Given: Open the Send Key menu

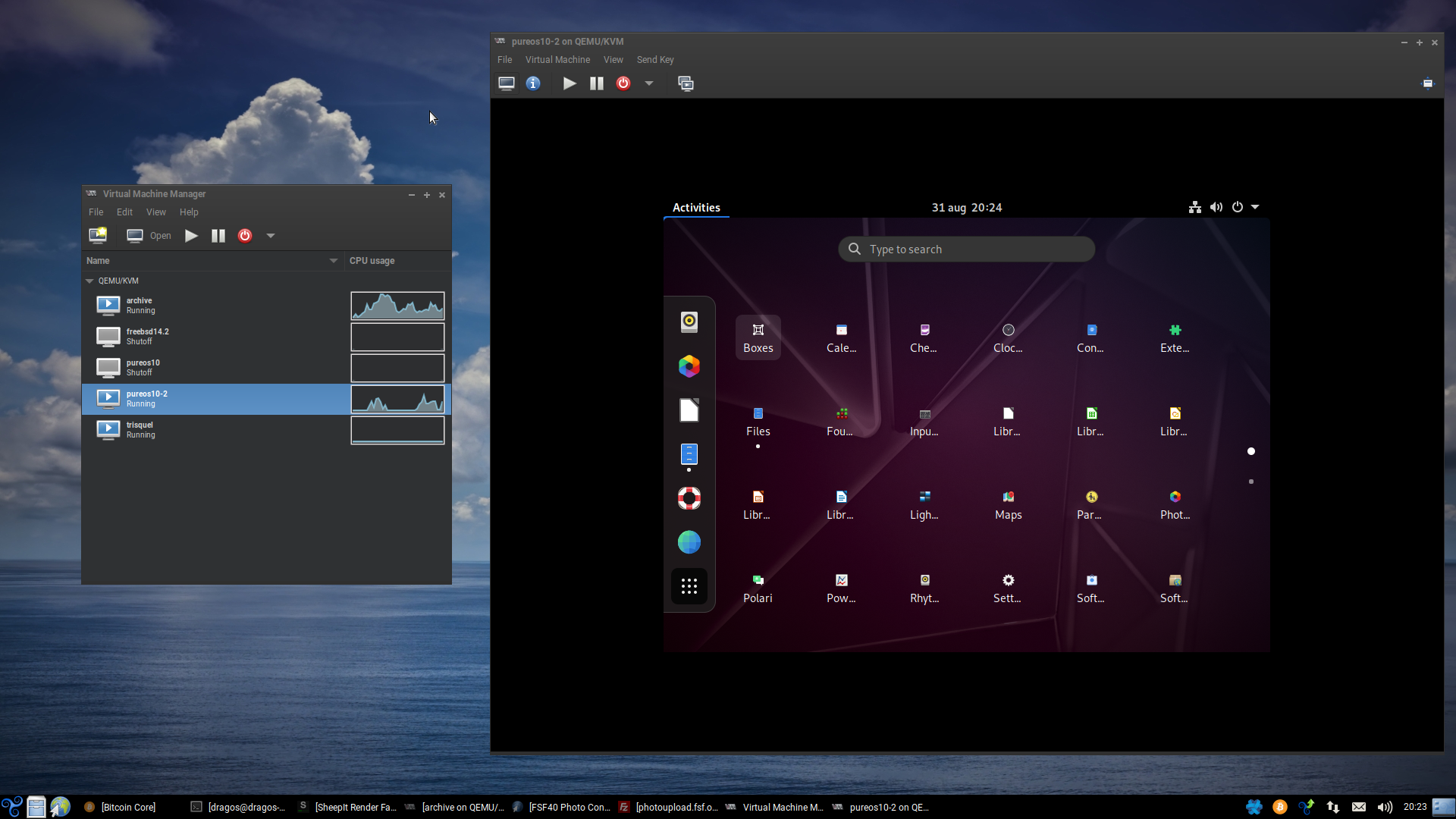Looking at the screenshot, I should coord(654,60).
